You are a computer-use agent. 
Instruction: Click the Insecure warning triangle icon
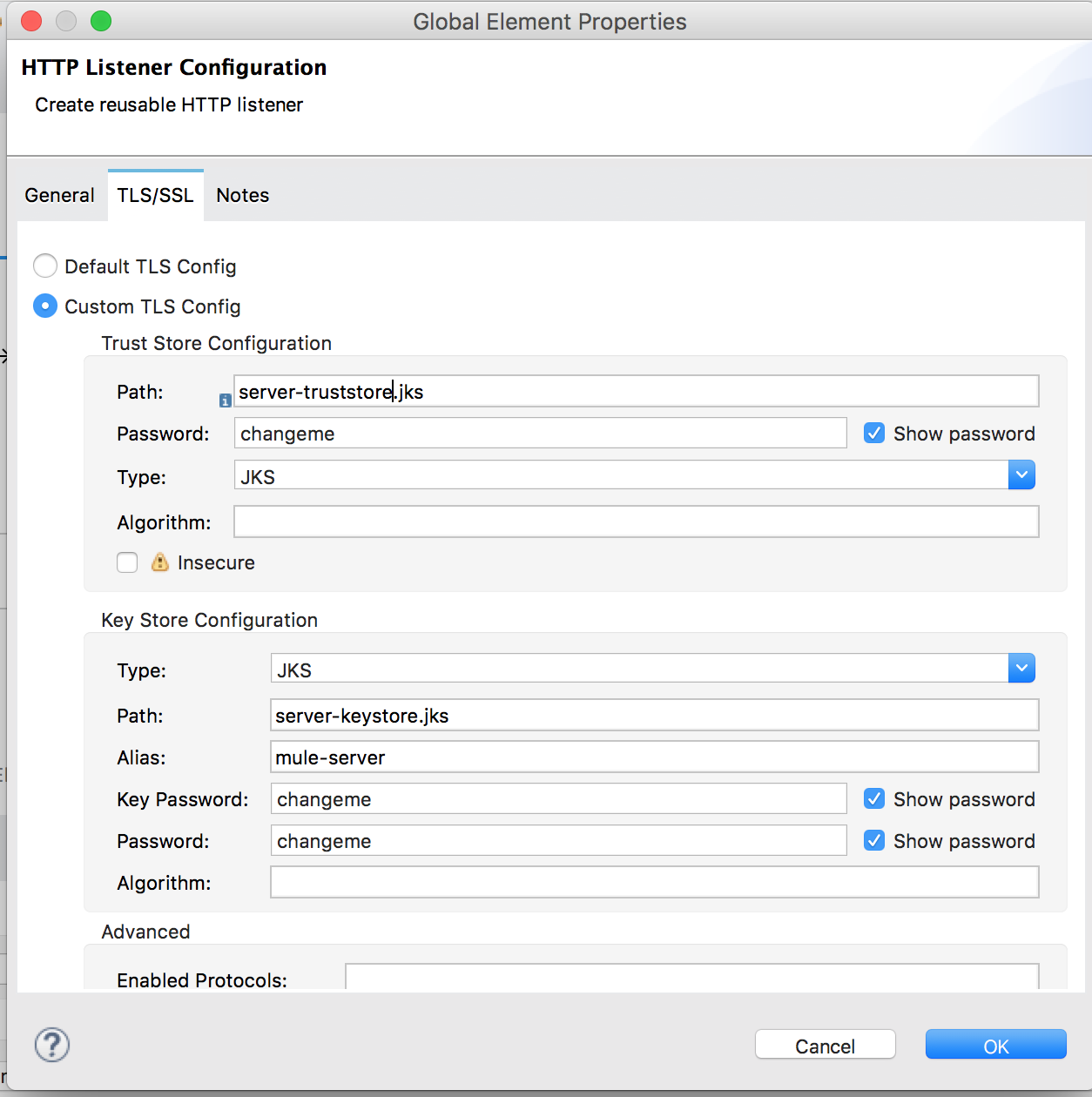coord(159,562)
